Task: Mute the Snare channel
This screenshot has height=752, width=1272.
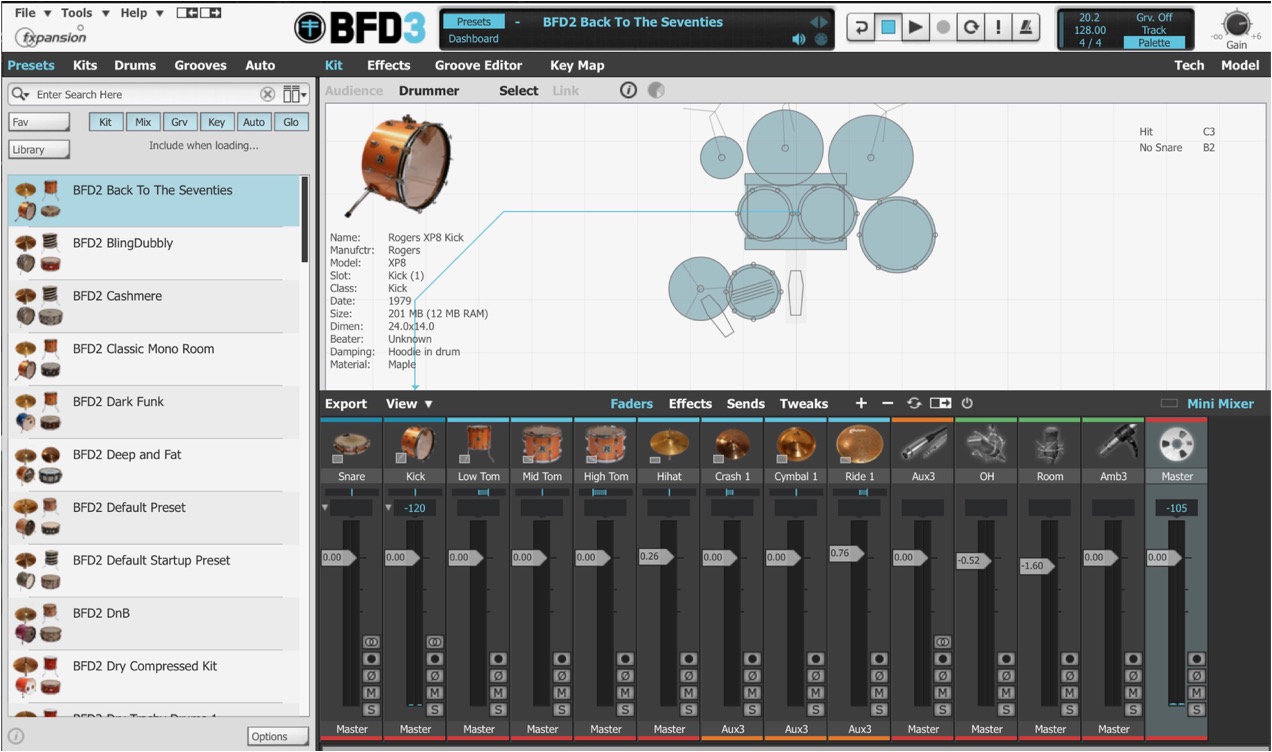Action: [371, 693]
